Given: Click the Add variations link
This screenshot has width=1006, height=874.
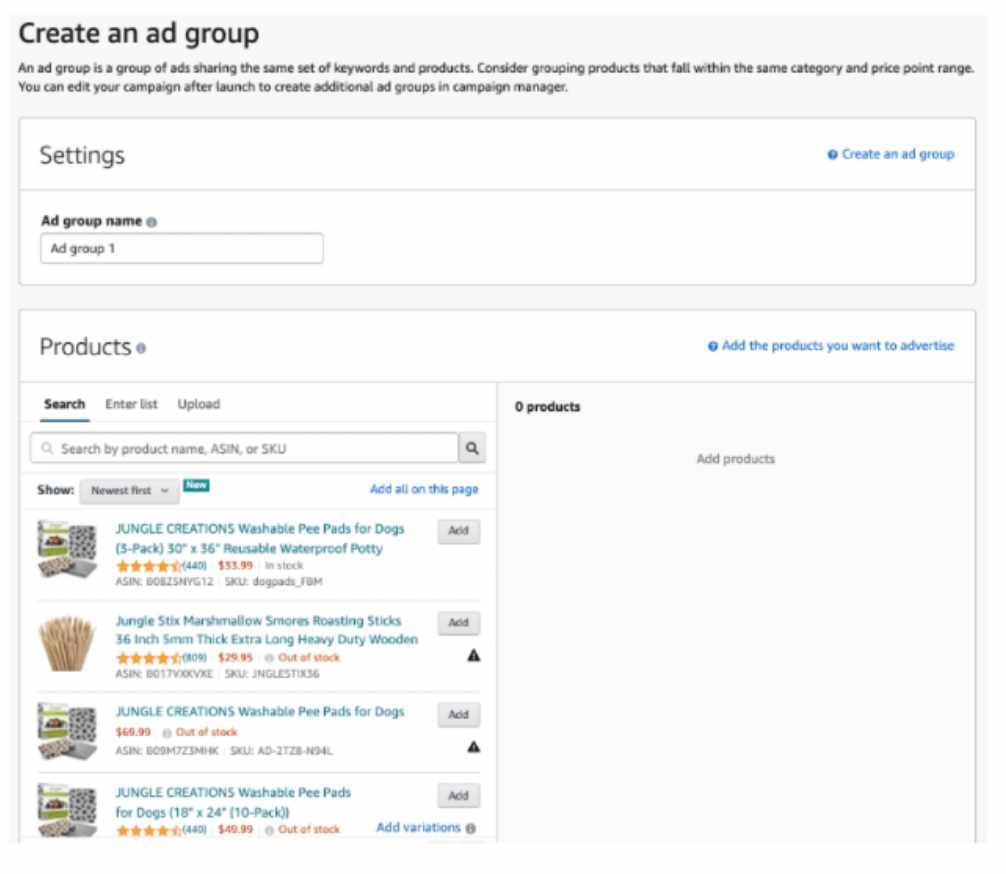Looking at the screenshot, I should [418, 828].
